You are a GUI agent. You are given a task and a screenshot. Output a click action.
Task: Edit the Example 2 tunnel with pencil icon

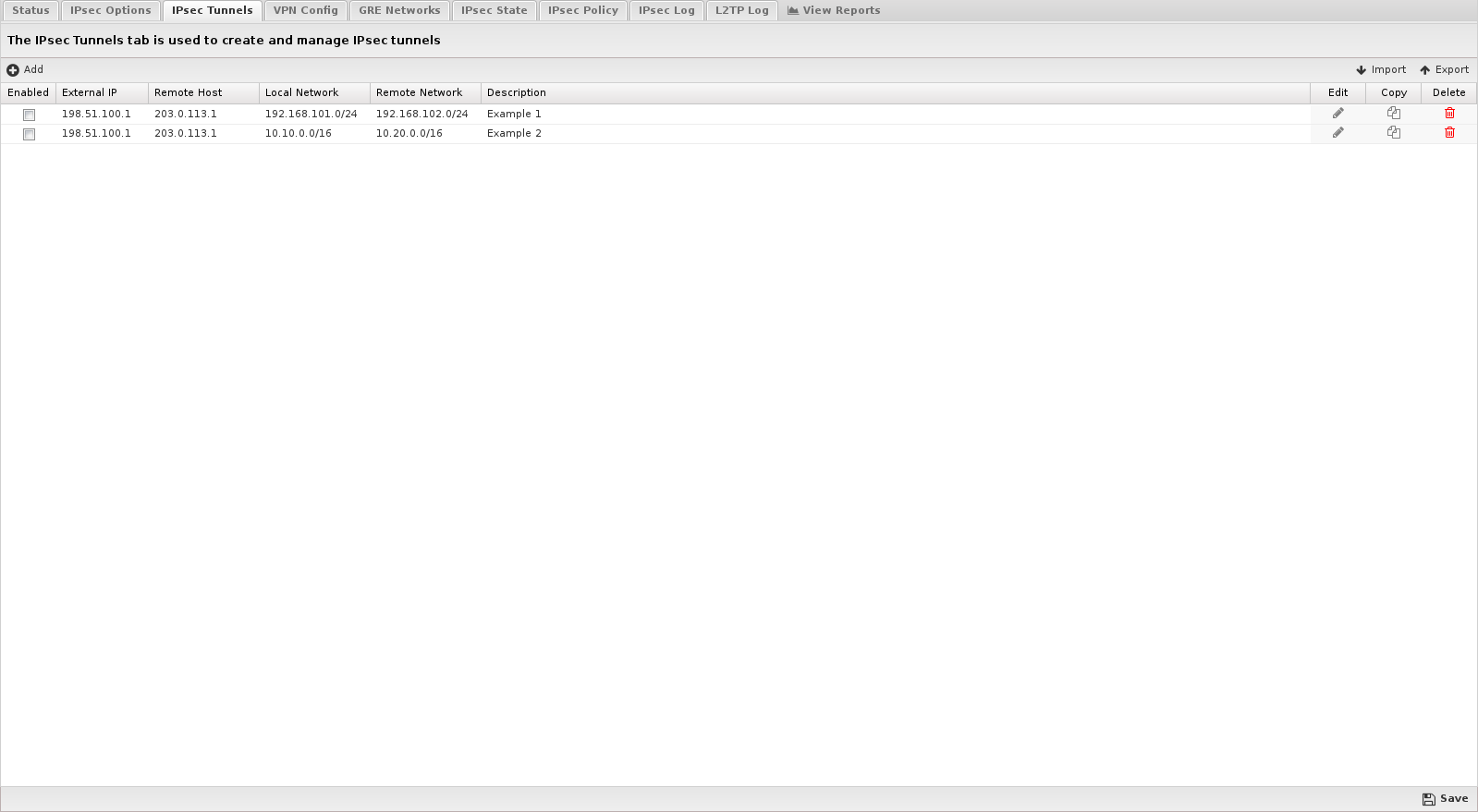[1338, 133]
